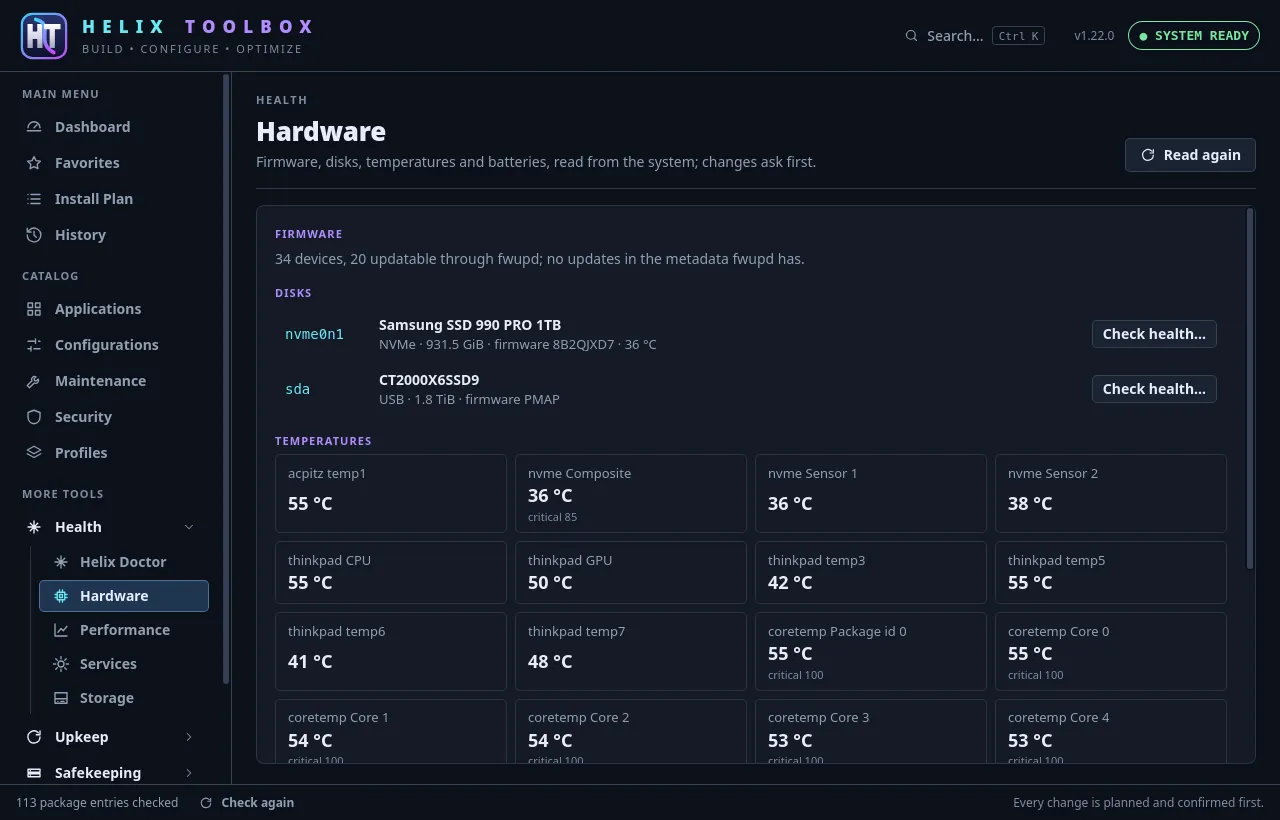
Task: Click the Favorites star icon
Action: point(34,163)
